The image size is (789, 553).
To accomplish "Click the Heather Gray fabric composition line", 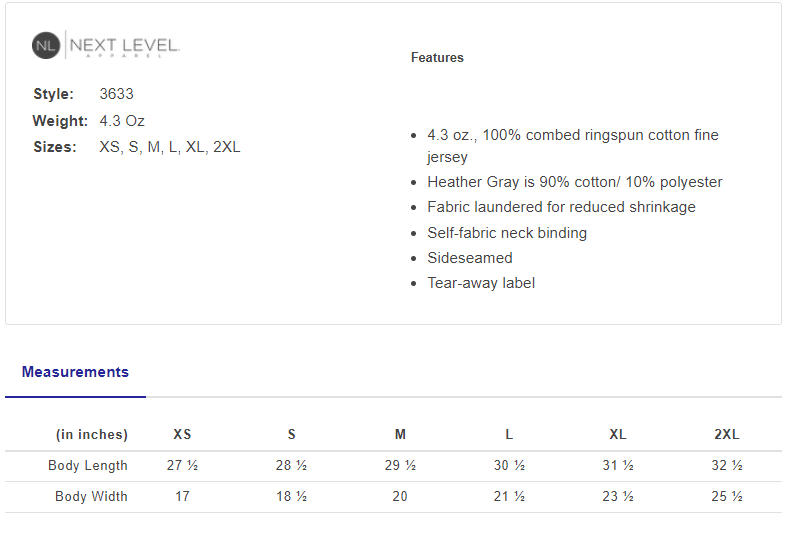I will pos(574,182).
